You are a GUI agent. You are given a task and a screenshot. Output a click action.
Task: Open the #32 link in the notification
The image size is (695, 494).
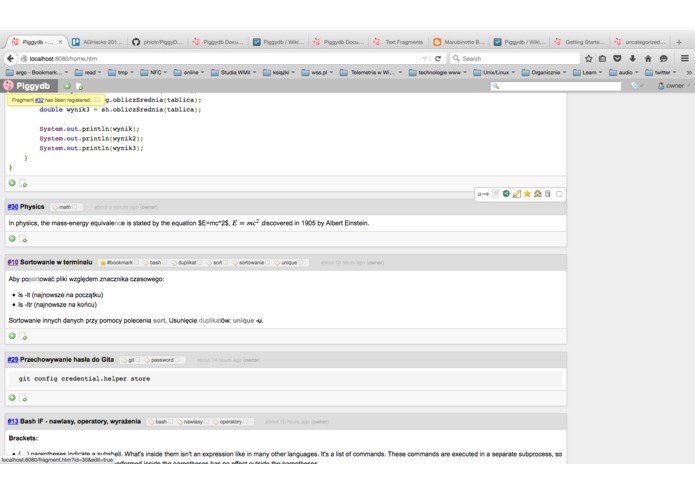pyautogui.click(x=39, y=100)
